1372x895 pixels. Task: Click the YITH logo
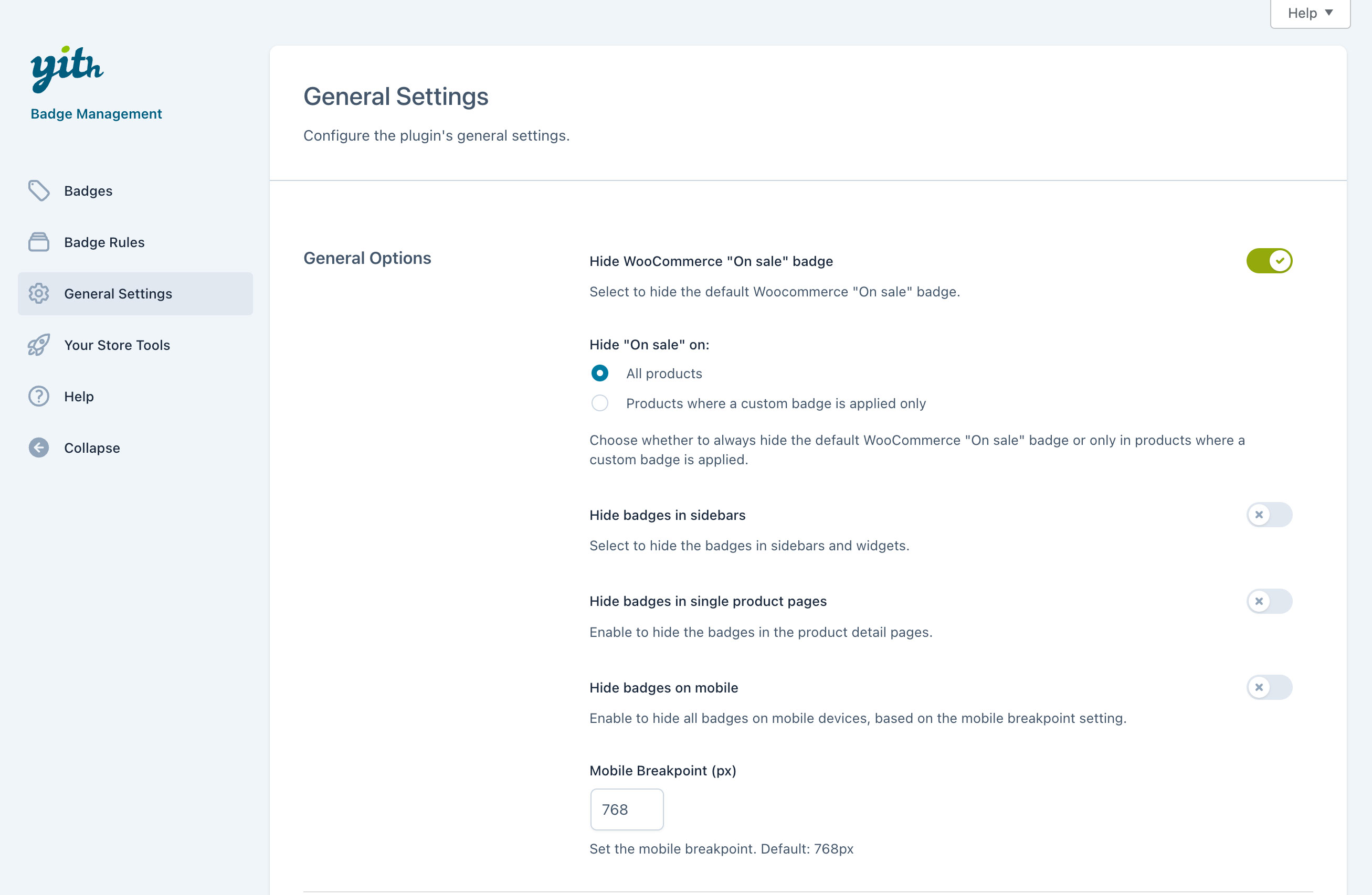click(x=67, y=69)
